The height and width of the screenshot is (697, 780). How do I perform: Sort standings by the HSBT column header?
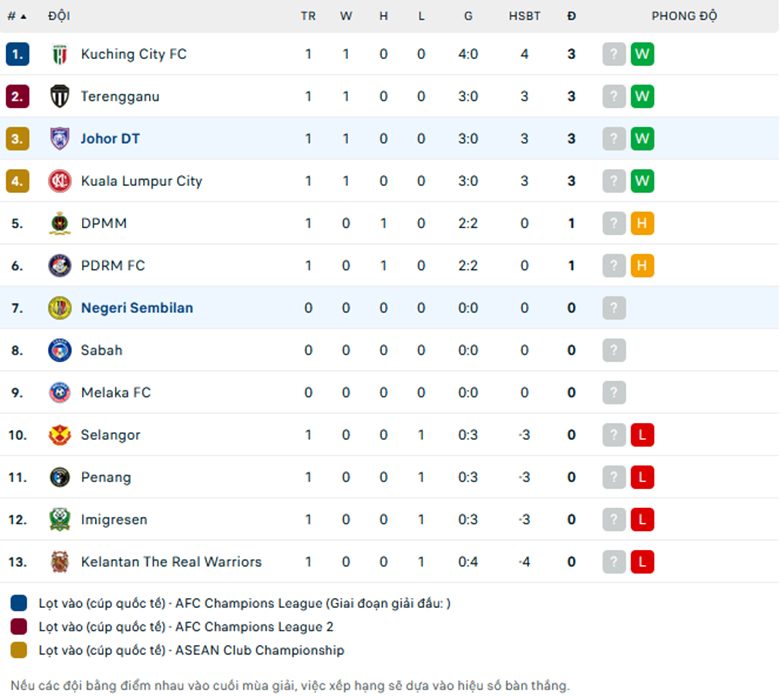pos(524,16)
